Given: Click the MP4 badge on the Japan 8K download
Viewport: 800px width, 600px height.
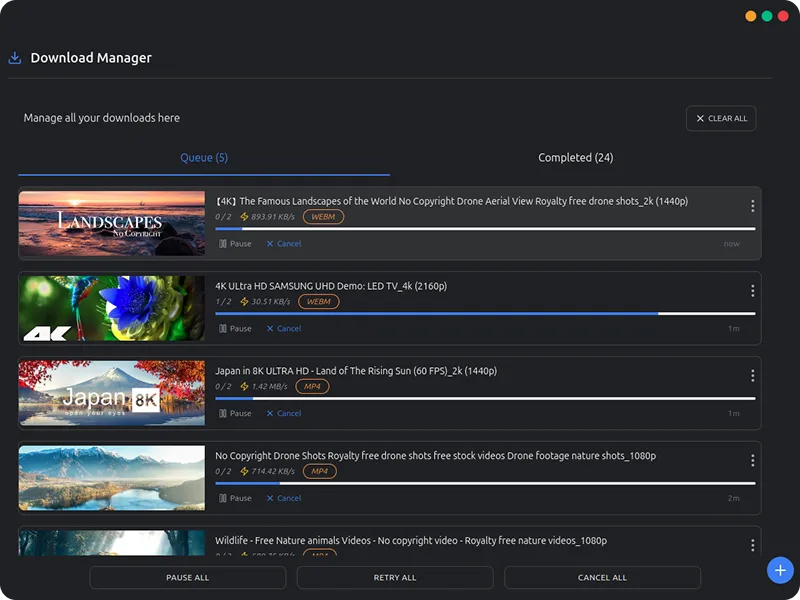Looking at the screenshot, I should (312, 386).
